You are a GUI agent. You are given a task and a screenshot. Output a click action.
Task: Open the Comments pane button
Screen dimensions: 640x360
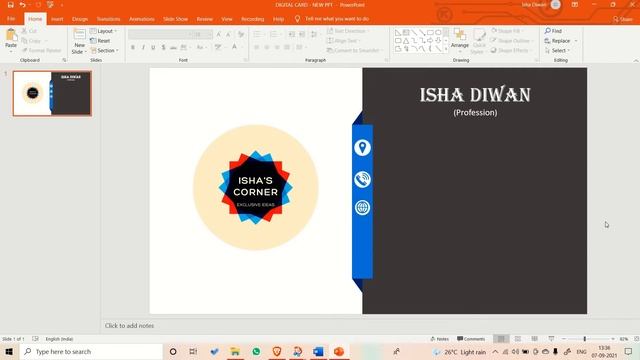click(471, 339)
